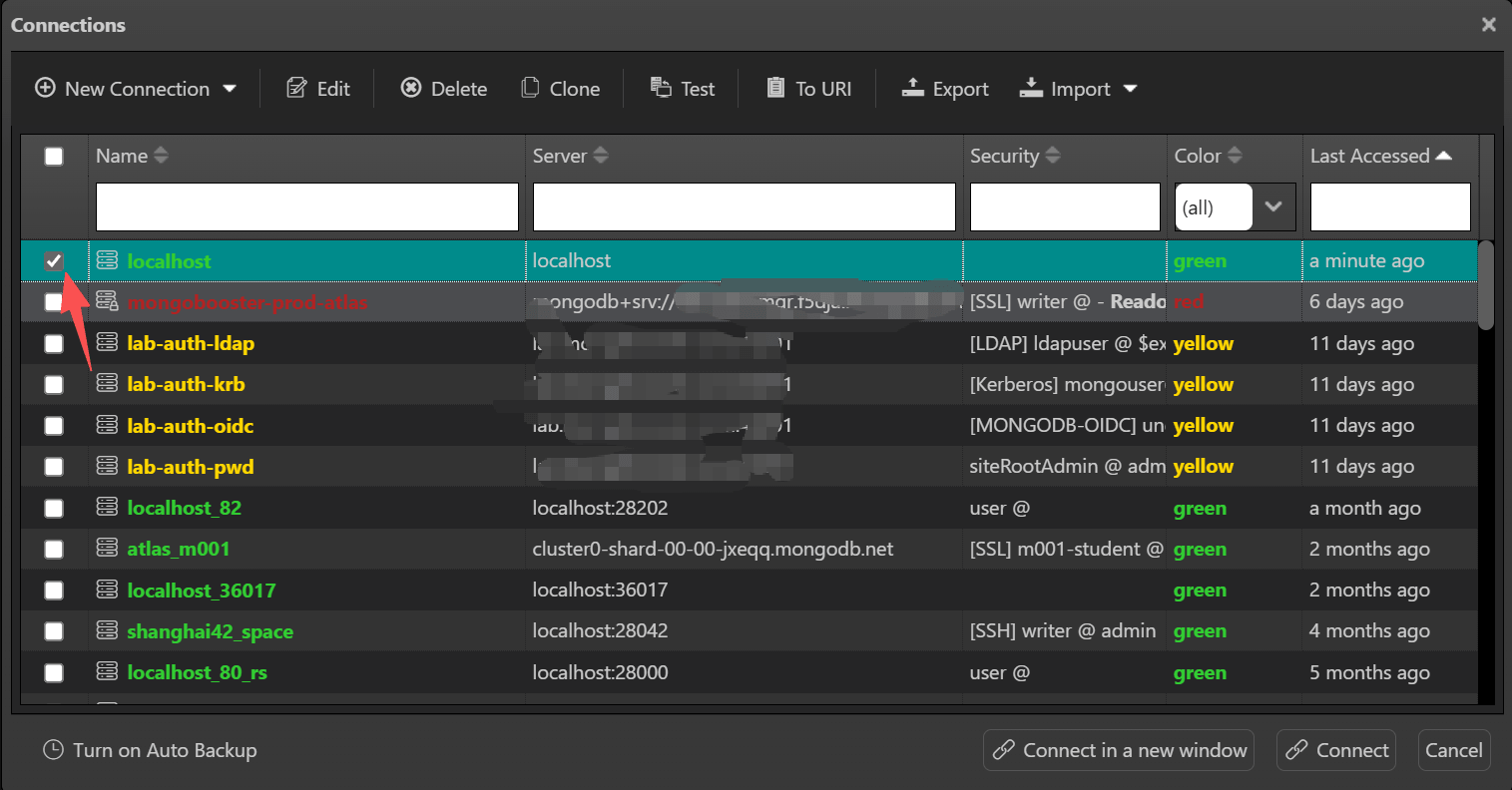This screenshot has height=790, width=1512.
Task: Click the clock icon for Auto Backup
Action: (54, 750)
